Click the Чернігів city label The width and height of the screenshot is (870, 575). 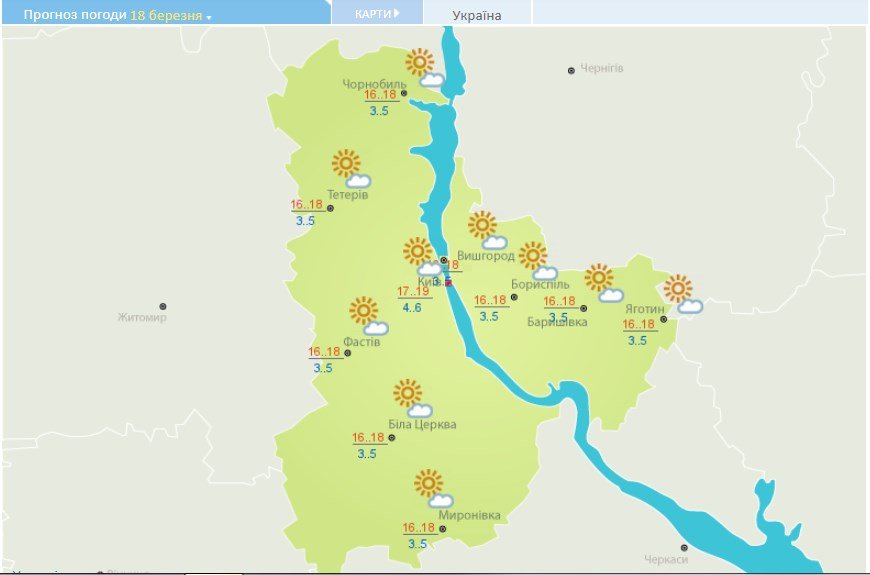602,68
